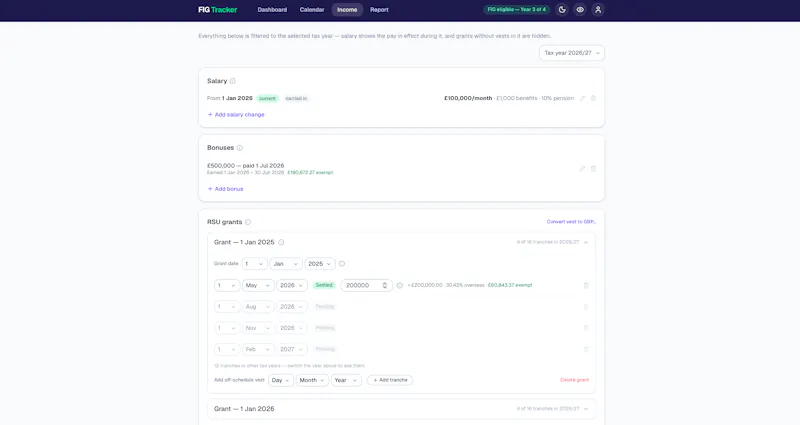Image resolution: width=800 pixels, height=425 pixels.
Task: Delete the May 2026 tranche trash icon
Action: click(x=586, y=286)
